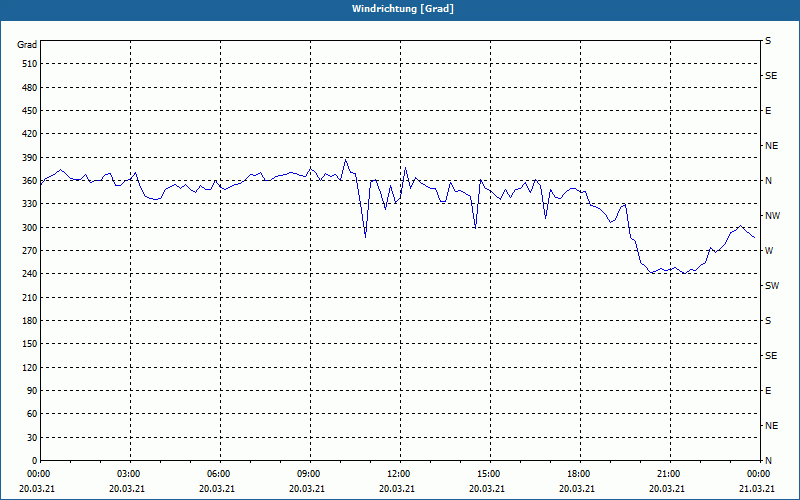The width and height of the screenshot is (800, 500).
Task: Select the Grad unit label above the axis
Action: tap(27, 45)
